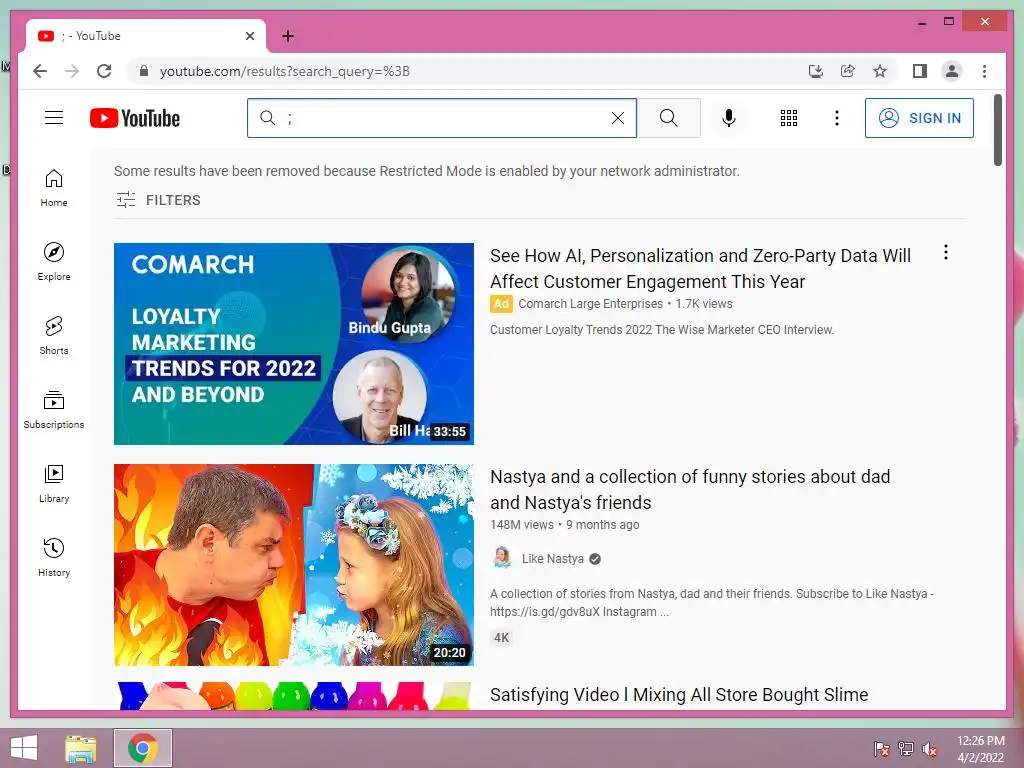Click the YouTube logo
Screen dimensions: 1024x768
(x=135, y=118)
